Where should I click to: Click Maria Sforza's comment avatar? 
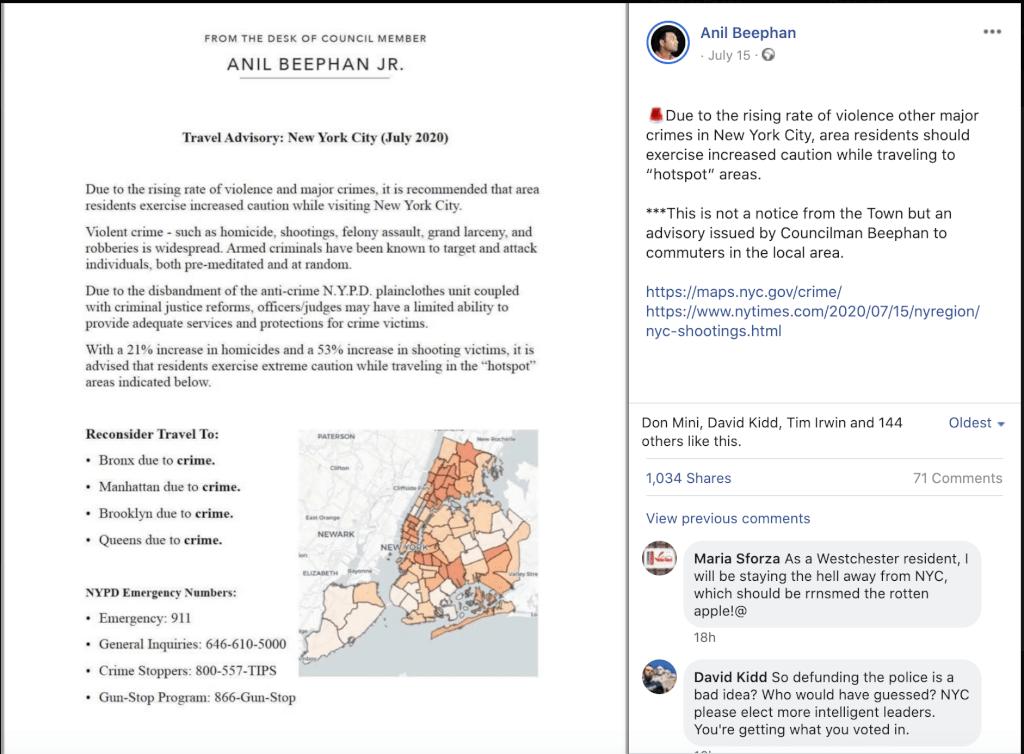point(660,558)
